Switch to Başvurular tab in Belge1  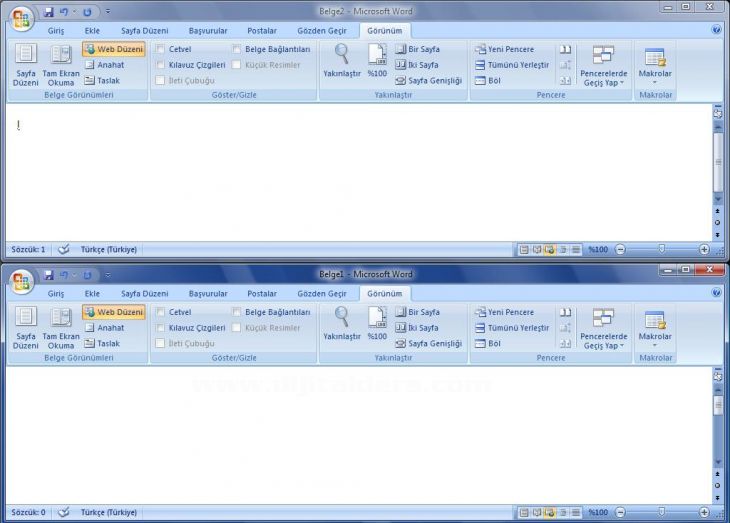coord(208,293)
